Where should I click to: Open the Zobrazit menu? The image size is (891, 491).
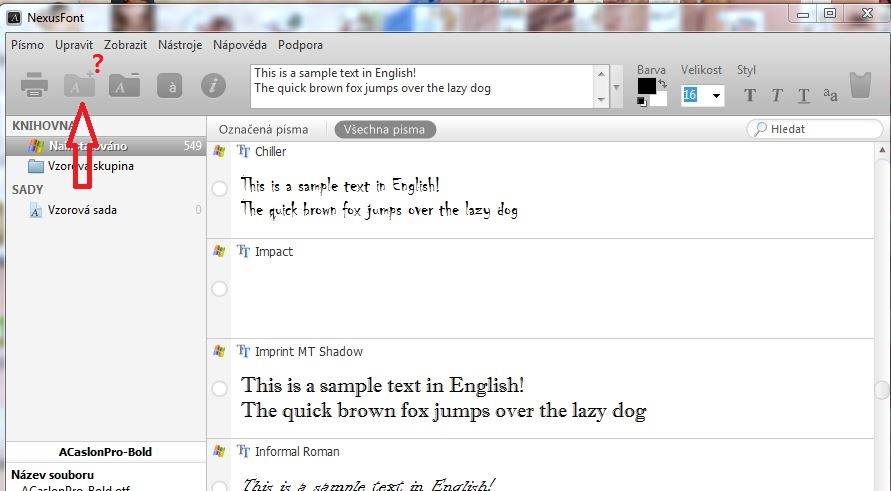[125, 45]
